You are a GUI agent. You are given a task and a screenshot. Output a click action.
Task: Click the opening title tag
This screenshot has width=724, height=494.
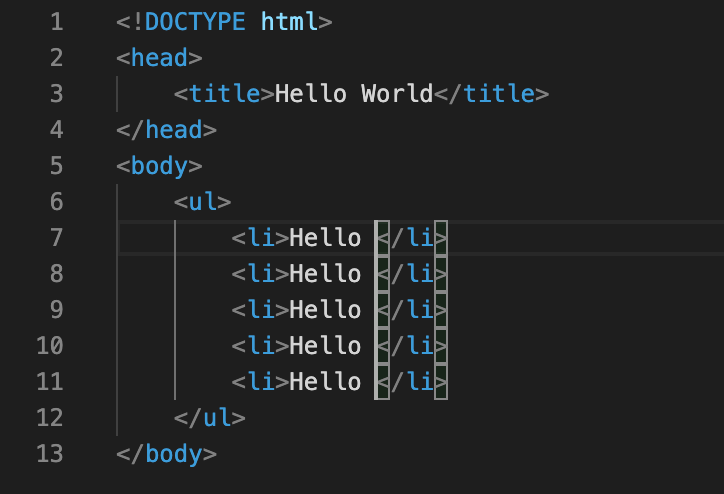224,93
